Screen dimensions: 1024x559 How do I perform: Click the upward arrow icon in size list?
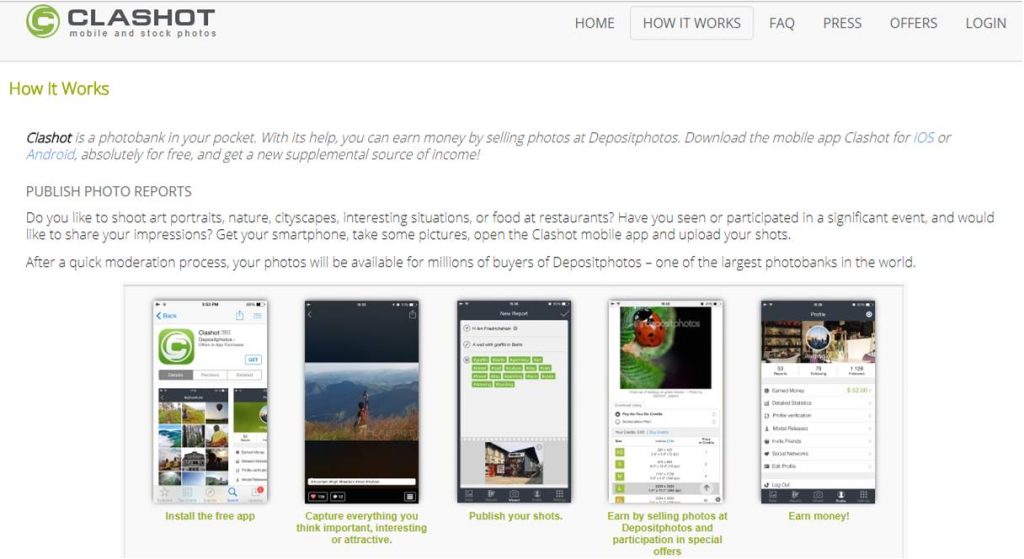point(707,487)
